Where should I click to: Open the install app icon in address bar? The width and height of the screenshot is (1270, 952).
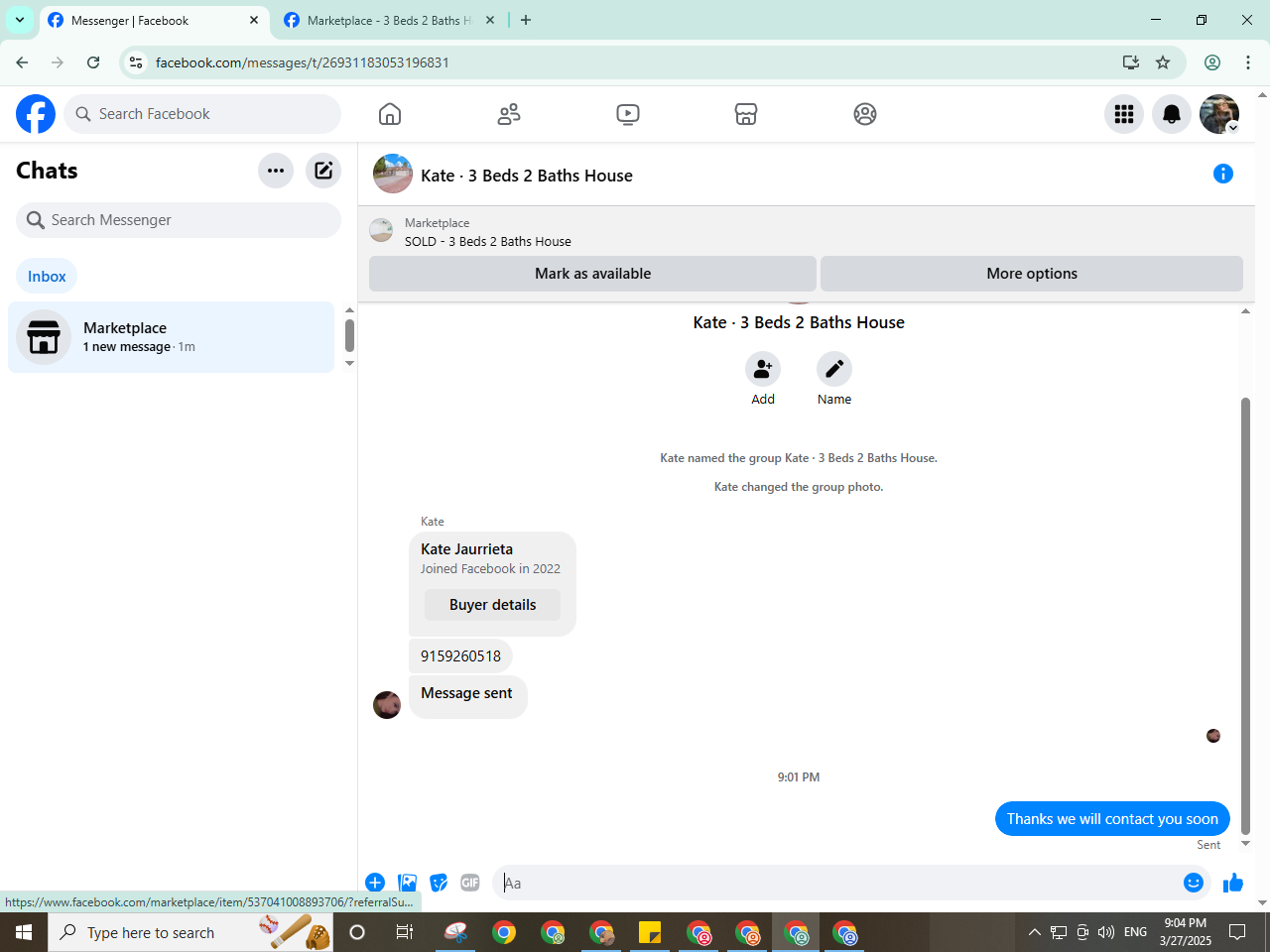pyautogui.click(x=1131, y=62)
